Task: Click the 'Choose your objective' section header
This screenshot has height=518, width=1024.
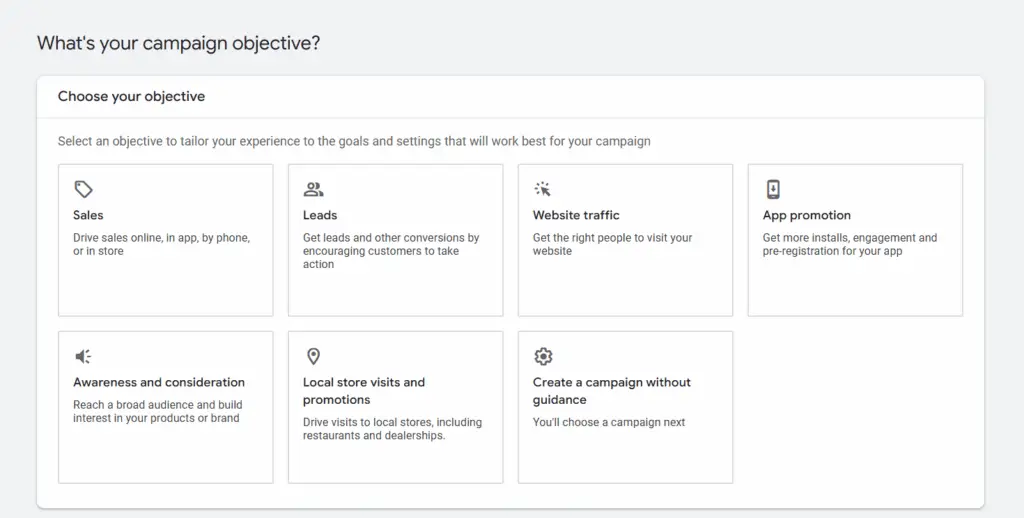Action: [x=131, y=97]
